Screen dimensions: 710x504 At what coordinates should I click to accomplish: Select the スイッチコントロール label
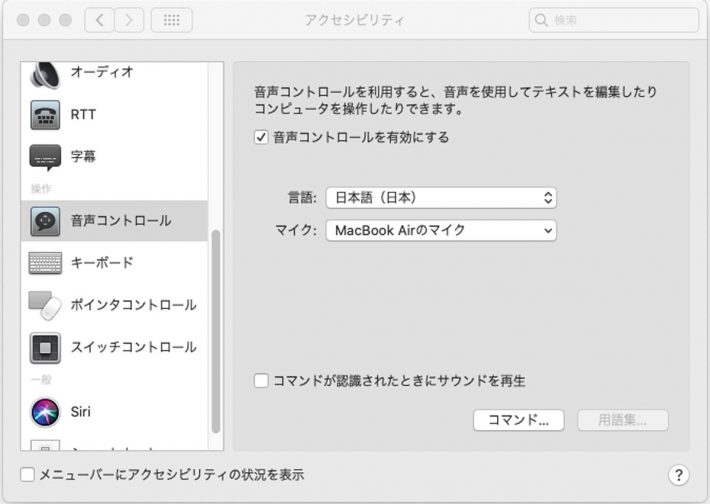click(x=134, y=347)
